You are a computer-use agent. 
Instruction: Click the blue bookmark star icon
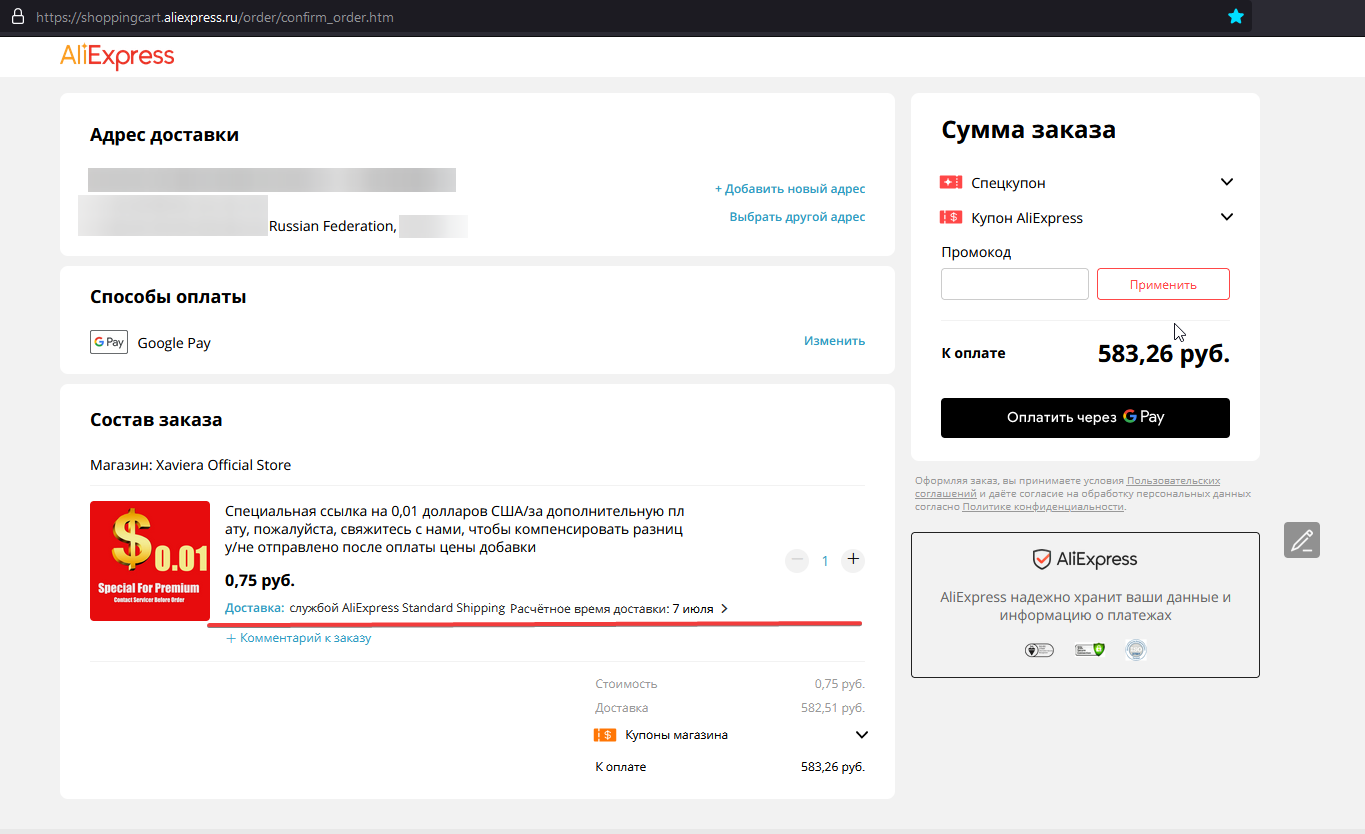1236,16
